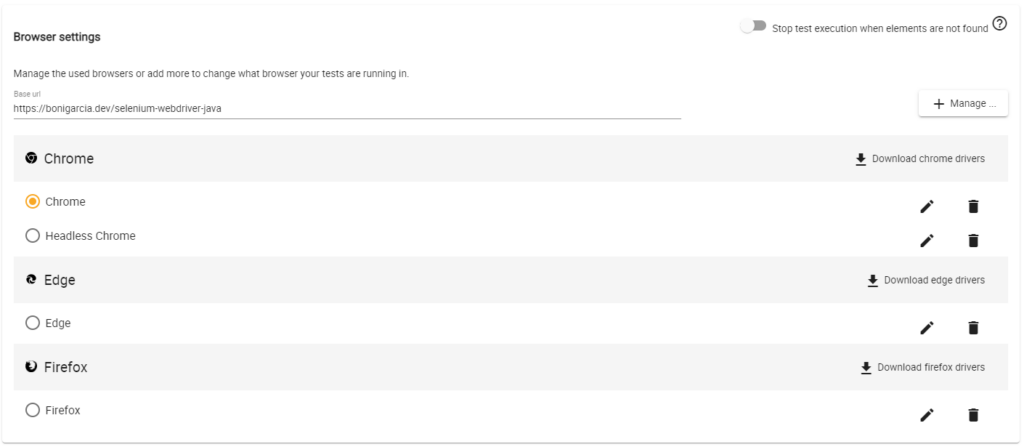Click Download edge drivers button
1024x447 pixels.
[x=925, y=280]
